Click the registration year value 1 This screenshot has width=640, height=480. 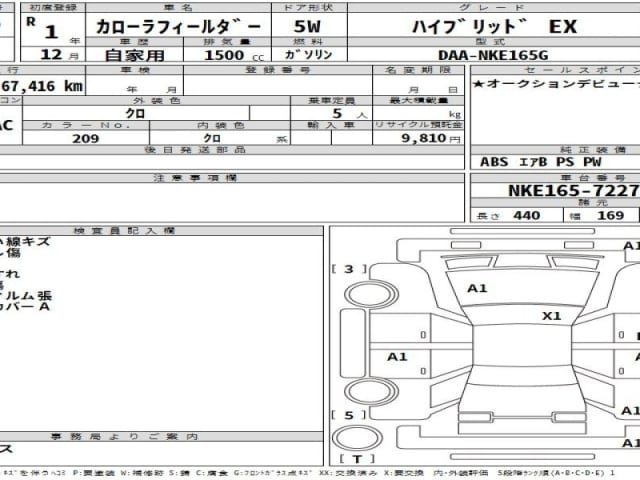click(51, 32)
